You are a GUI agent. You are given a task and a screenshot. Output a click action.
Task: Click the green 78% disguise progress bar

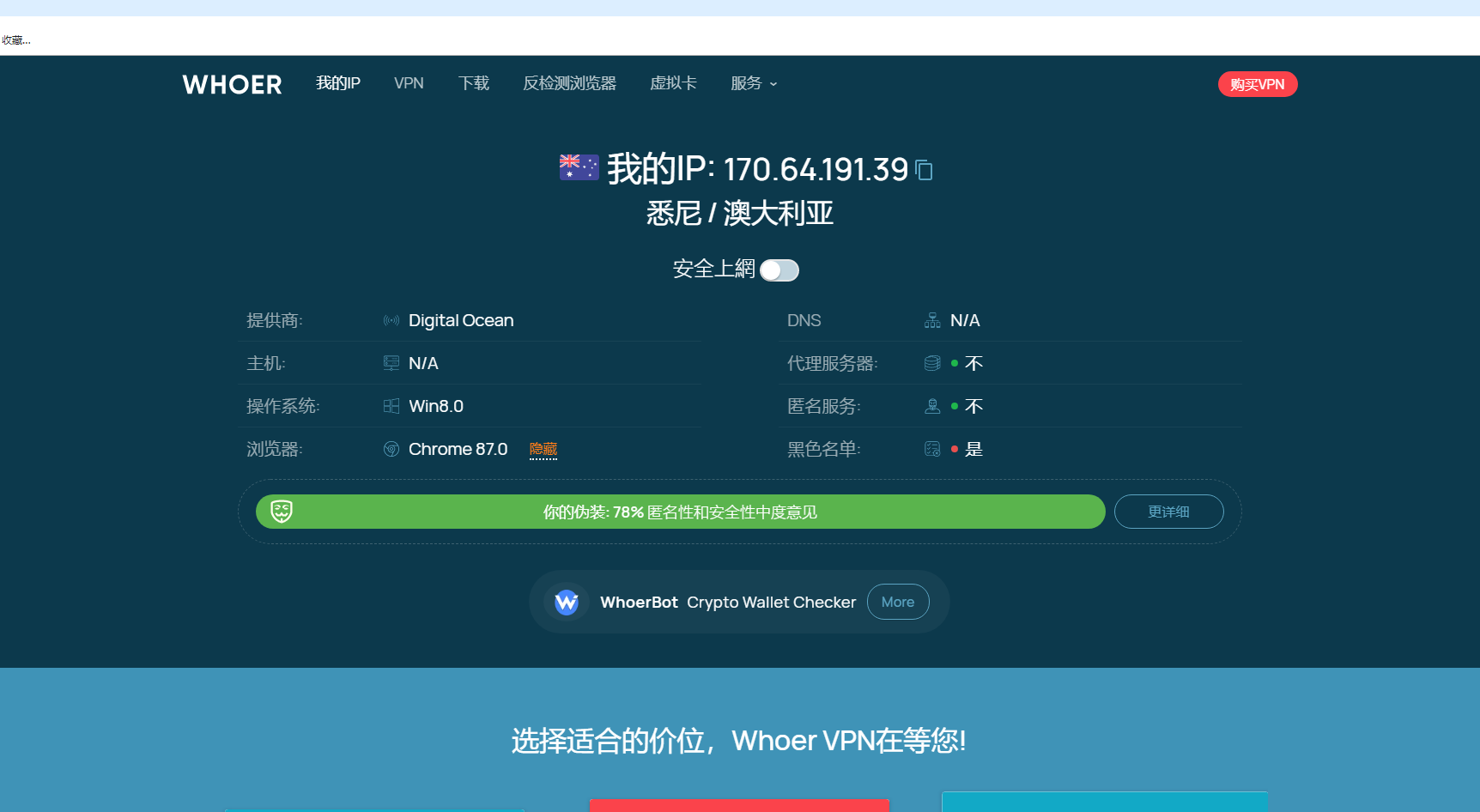pyautogui.click(x=681, y=512)
